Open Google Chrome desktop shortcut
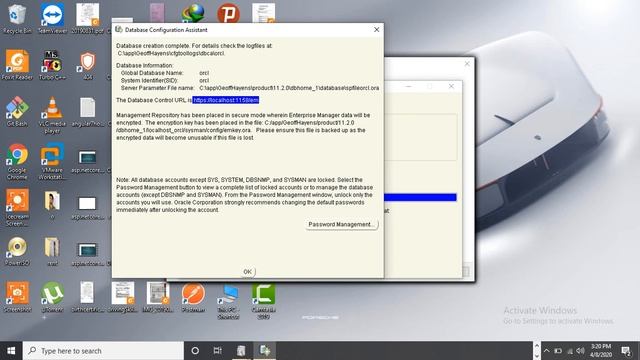Viewport: 640px width, 360px height. tap(17, 161)
